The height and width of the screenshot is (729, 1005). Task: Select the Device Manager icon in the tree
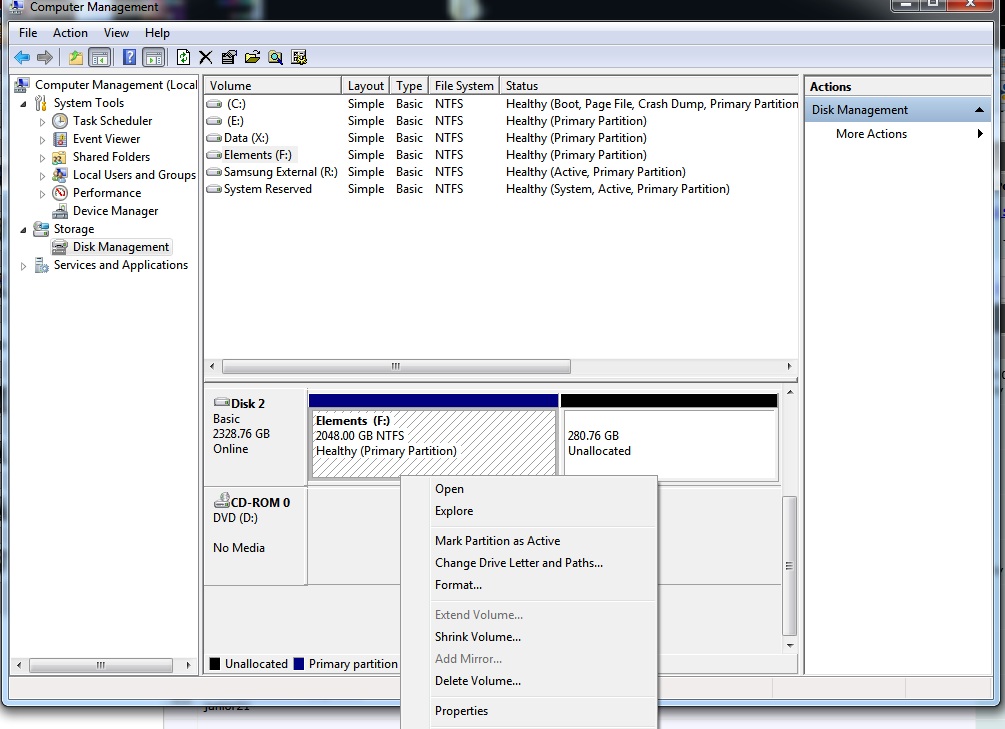tap(60, 211)
